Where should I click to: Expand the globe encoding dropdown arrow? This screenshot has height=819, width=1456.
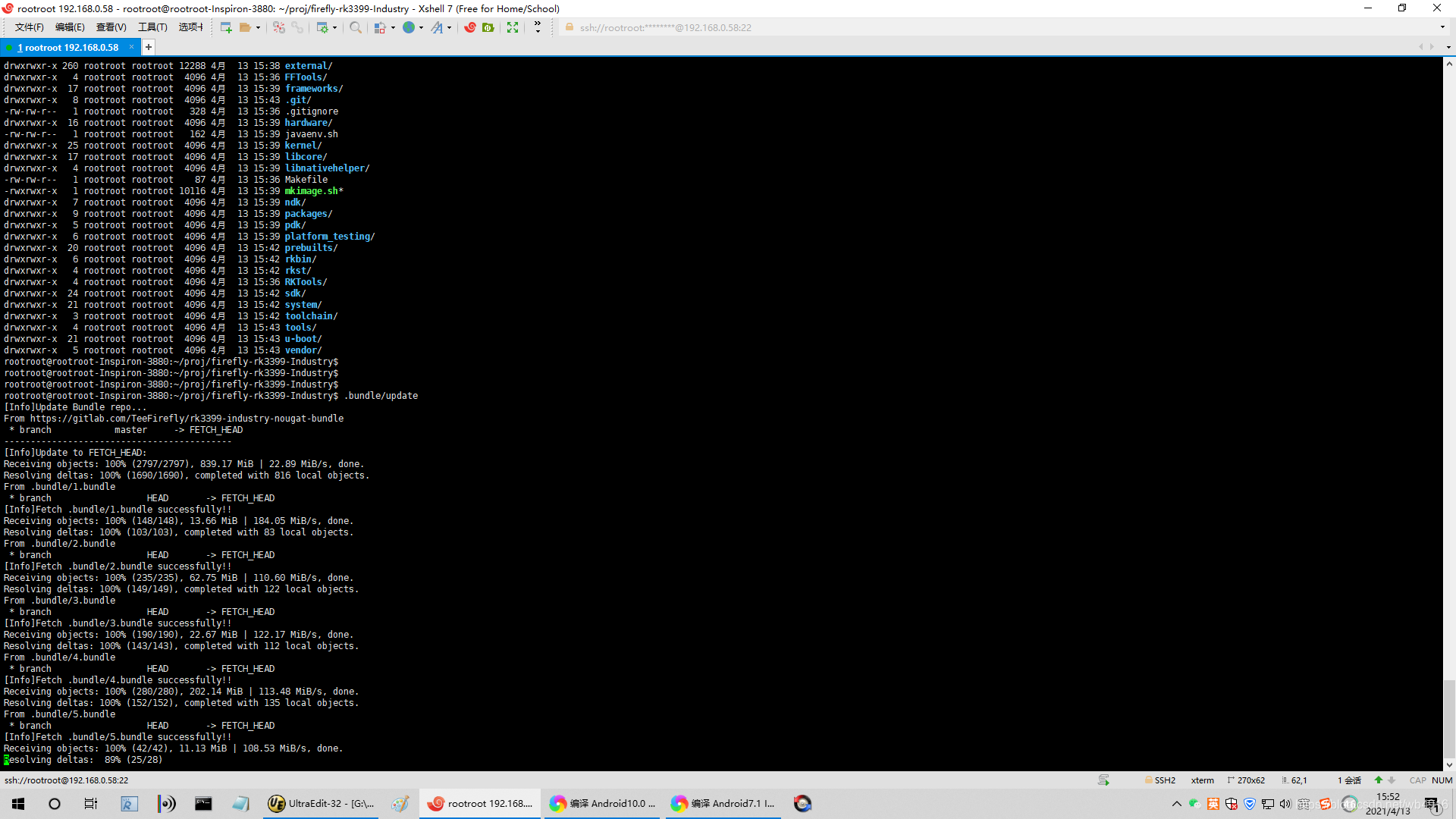421,28
